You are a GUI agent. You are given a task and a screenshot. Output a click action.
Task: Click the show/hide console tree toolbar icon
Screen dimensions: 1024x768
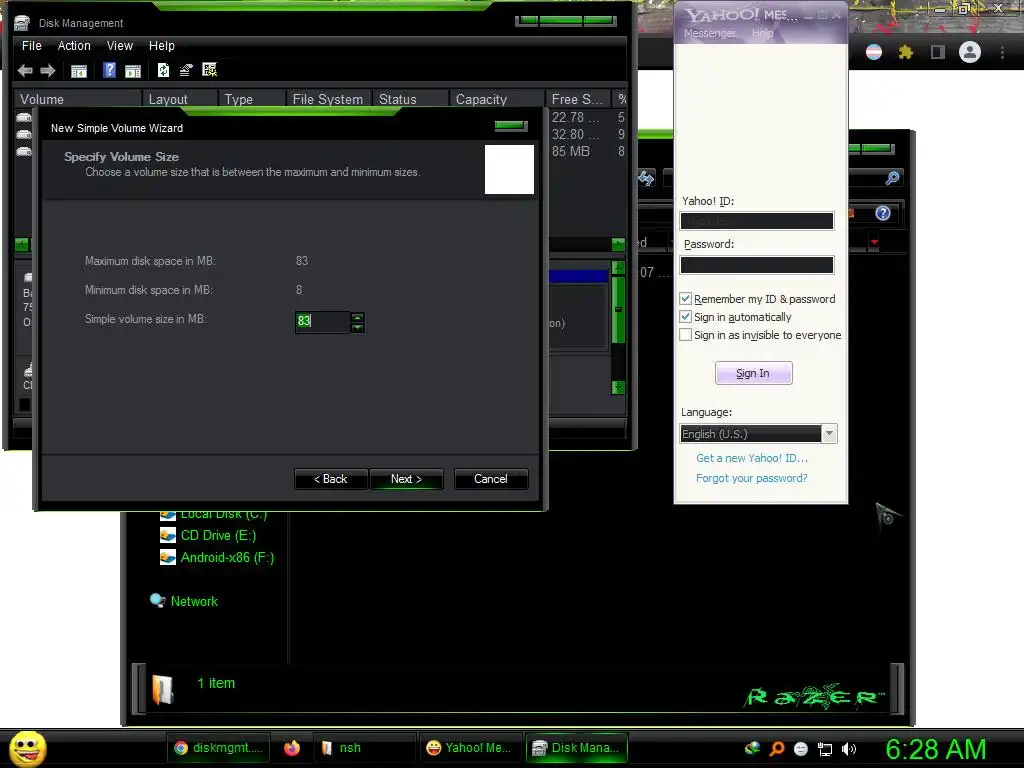(x=78, y=71)
